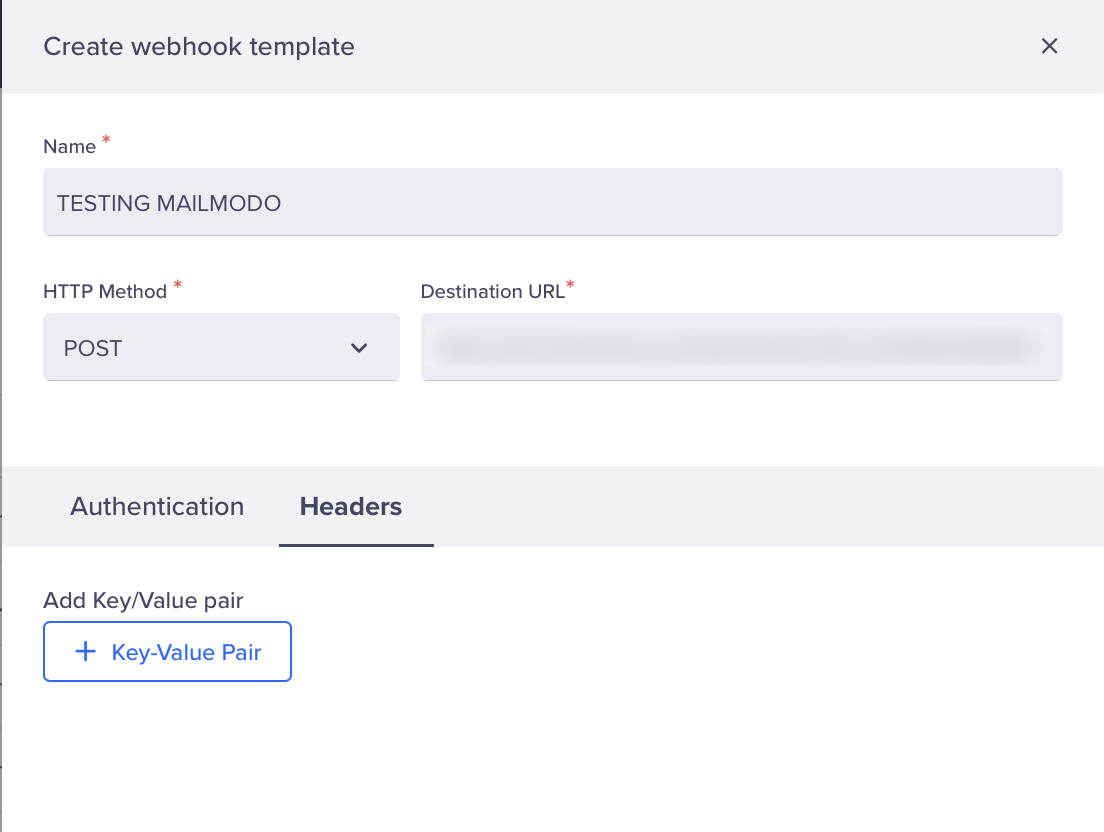Expand the HTTP Method dropdown showing POST
Viewport: 1104px width, 832px height.
(221, 347)
